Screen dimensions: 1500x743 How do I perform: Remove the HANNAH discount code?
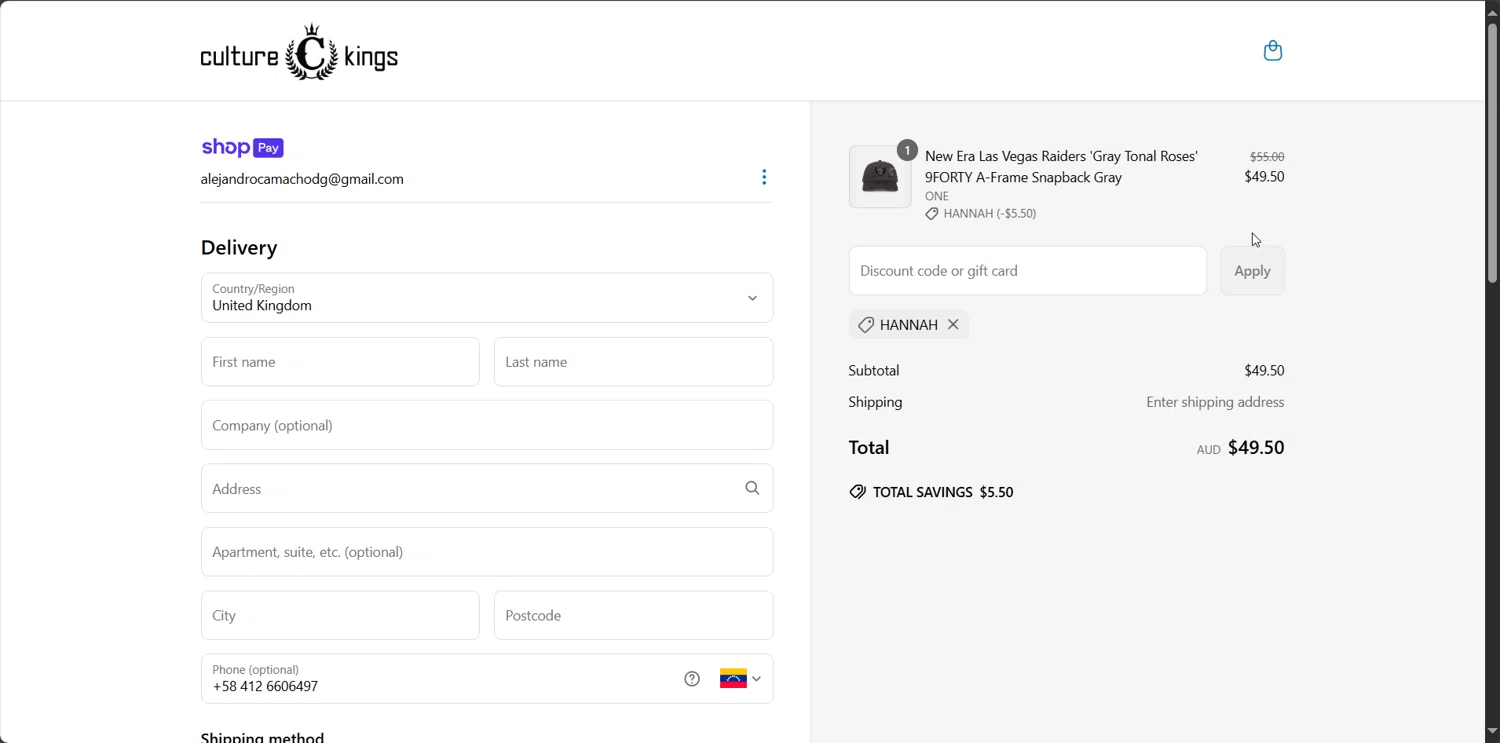click(953, 324)
